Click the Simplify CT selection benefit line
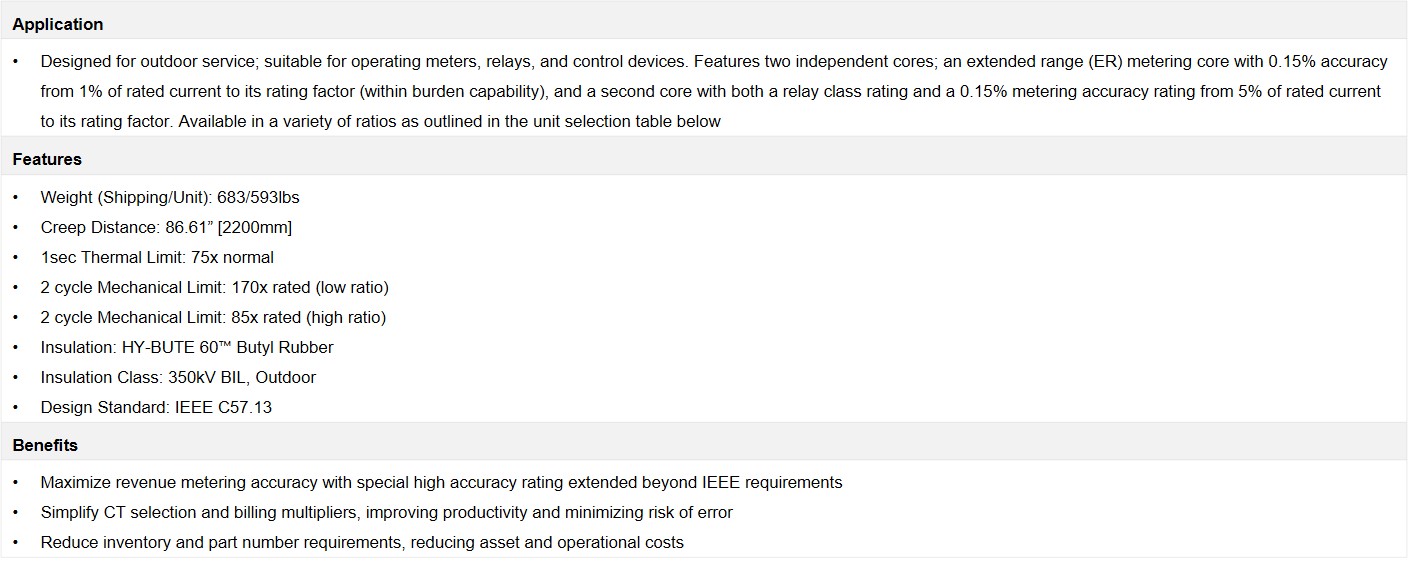Viewport: 1408px width, 563px height. 386,512
